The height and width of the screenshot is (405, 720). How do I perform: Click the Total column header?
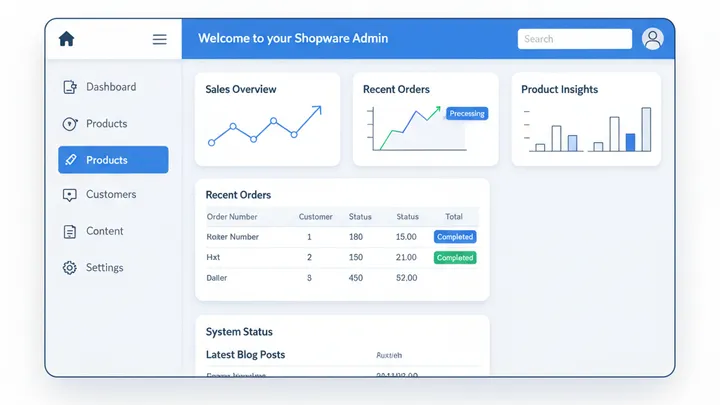pyautogui.click(x=454, y=217)
